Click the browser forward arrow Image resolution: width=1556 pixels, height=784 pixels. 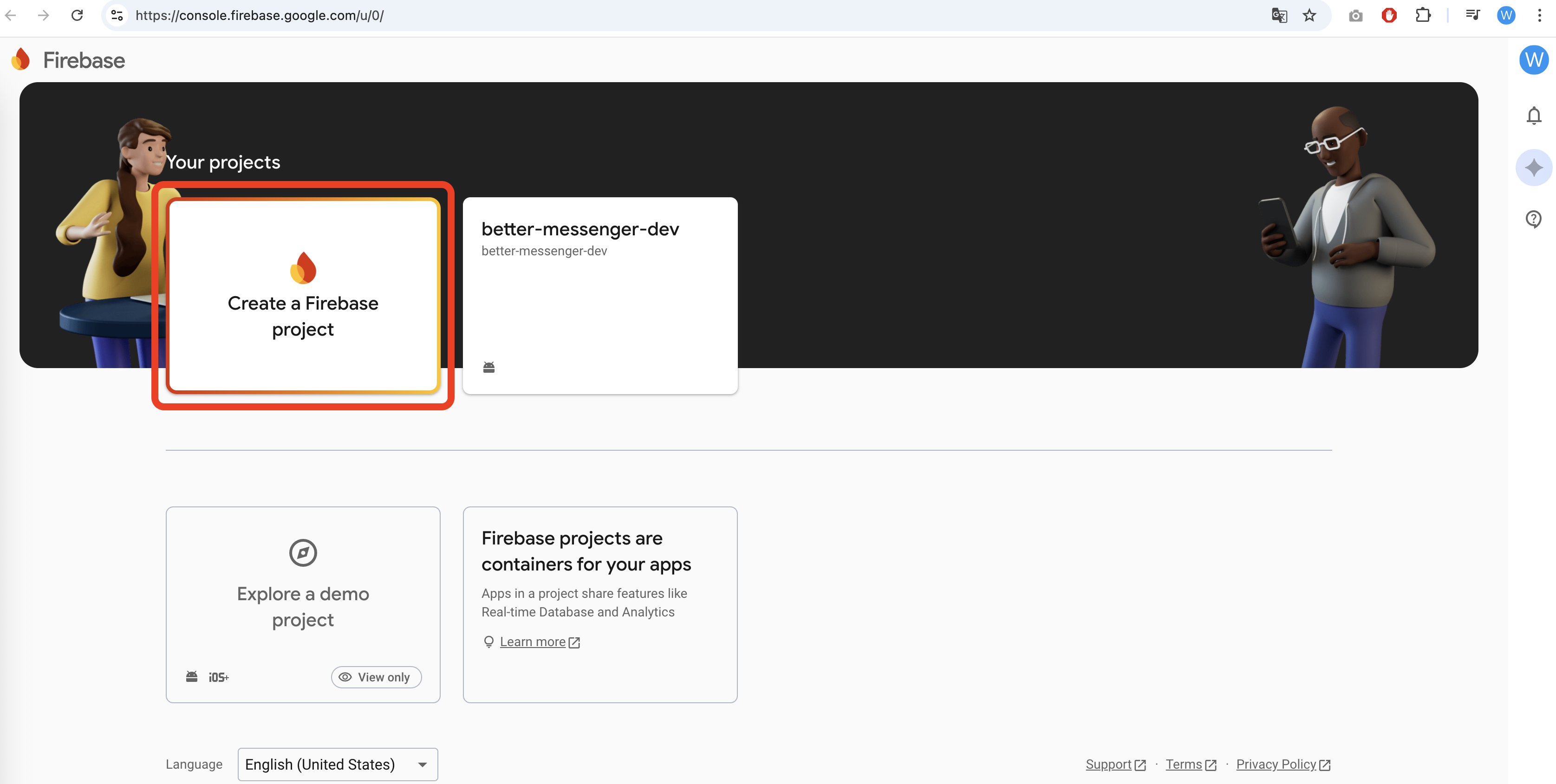[44, 15]
